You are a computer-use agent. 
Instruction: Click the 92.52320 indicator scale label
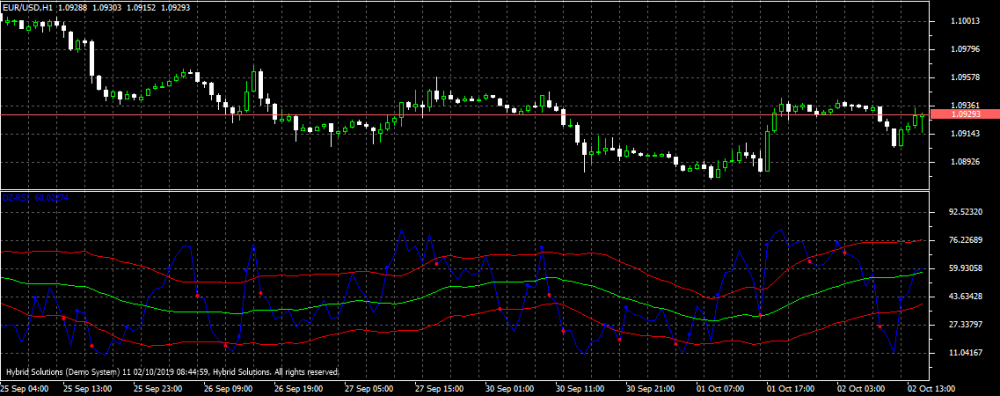coord(966,212)
